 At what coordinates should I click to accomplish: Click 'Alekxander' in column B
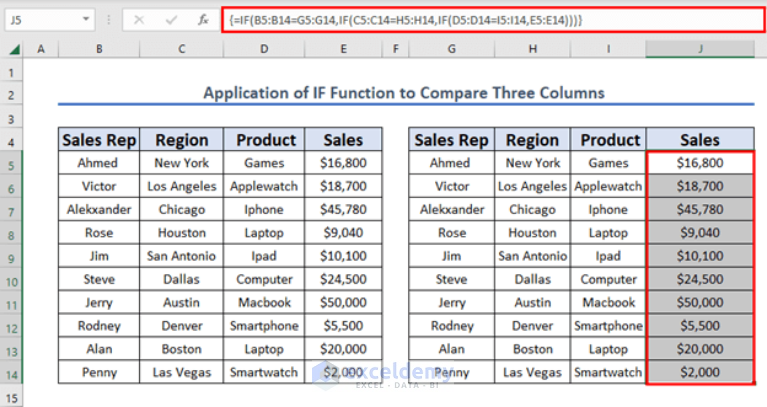tap(99, 209)
